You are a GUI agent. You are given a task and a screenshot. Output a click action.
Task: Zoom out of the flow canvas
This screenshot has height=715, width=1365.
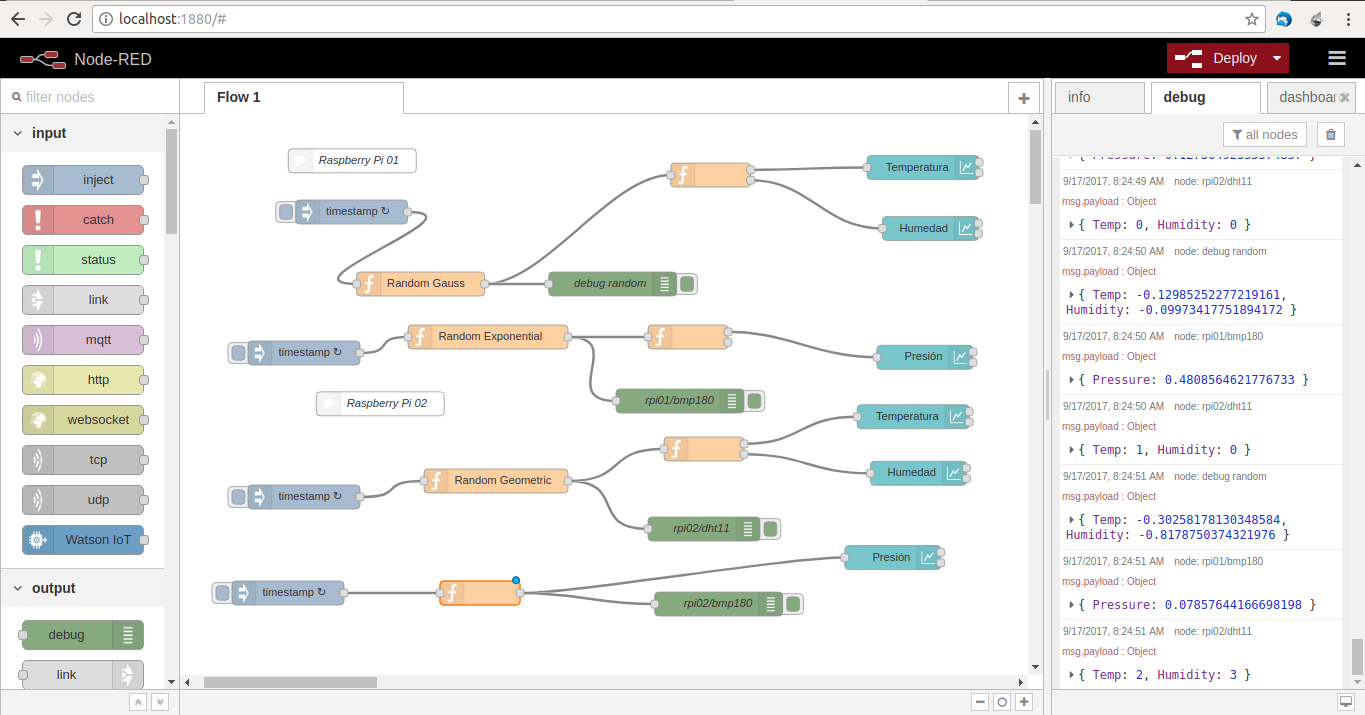click(980, 702)
